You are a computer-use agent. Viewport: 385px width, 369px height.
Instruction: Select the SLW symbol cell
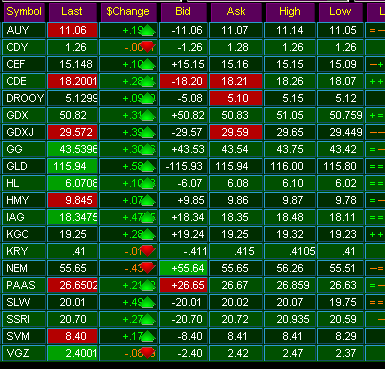tap(24, 302)
